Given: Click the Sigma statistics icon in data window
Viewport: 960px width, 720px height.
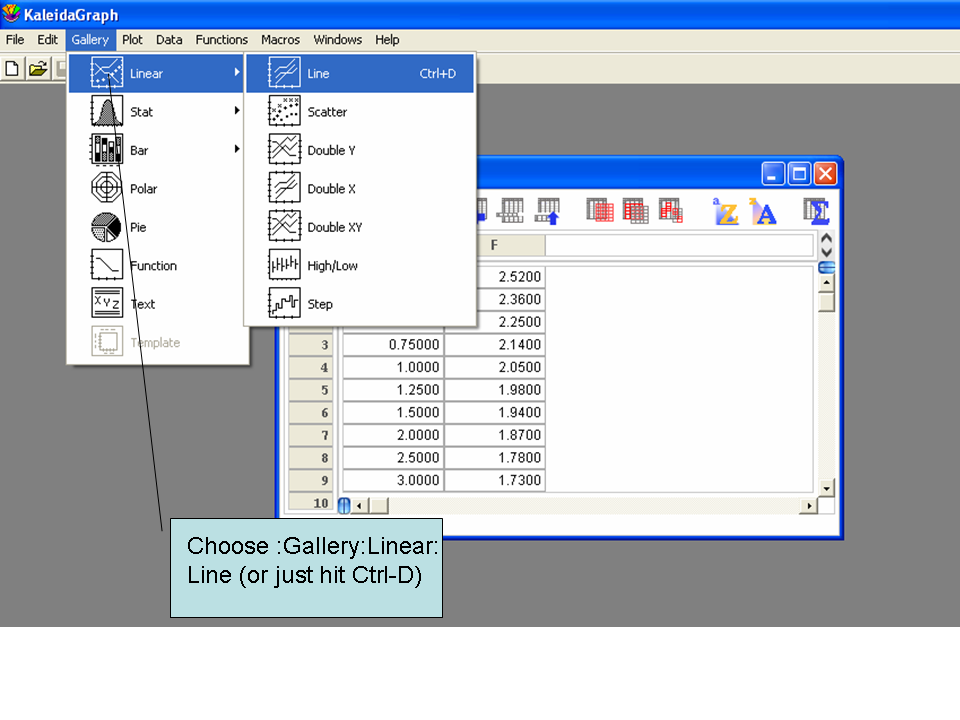Looking at the screenshot, I should point(816,212).
